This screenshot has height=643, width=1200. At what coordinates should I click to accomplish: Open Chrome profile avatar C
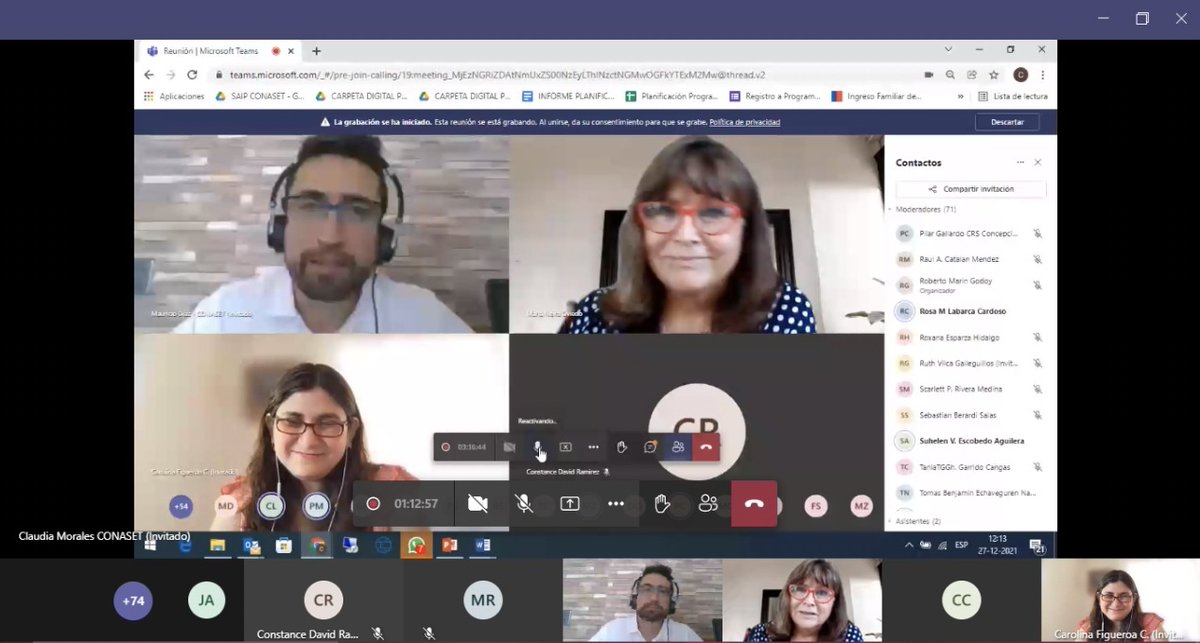(1020, 74)
